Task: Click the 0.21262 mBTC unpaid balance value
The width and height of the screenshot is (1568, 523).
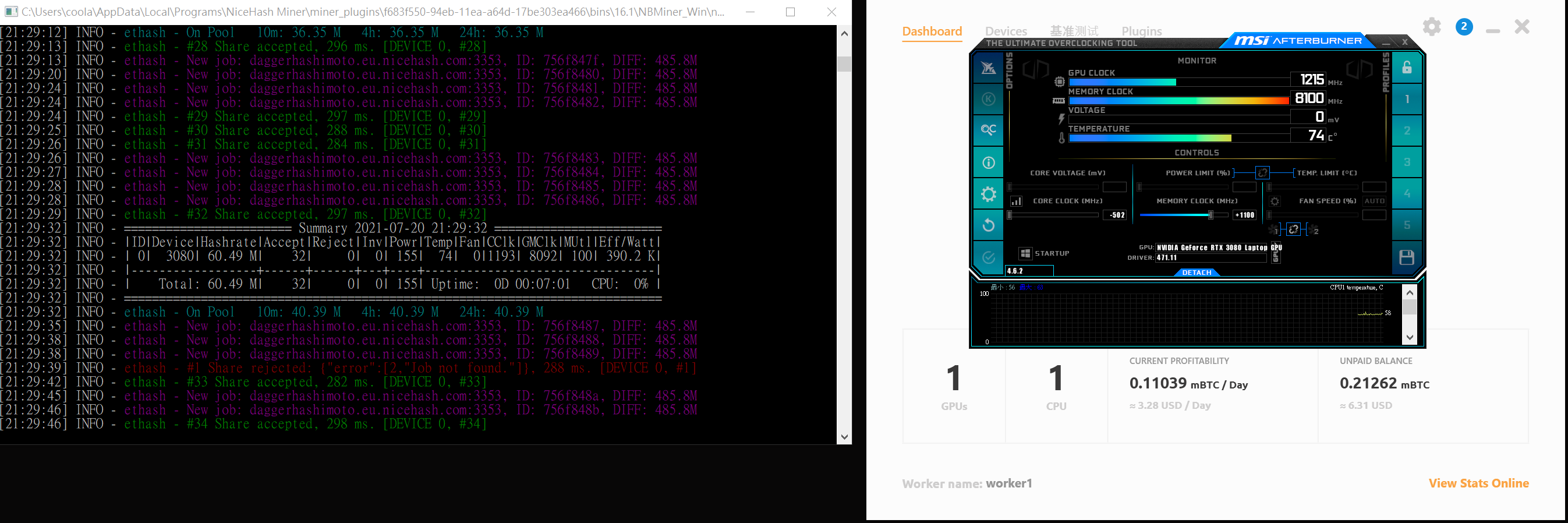Action: [x=1384, y=383]
